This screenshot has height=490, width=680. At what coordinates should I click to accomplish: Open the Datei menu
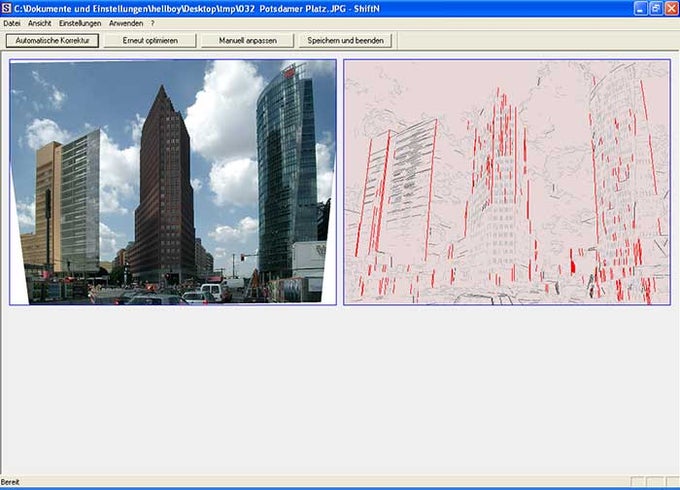coord(12,23)
